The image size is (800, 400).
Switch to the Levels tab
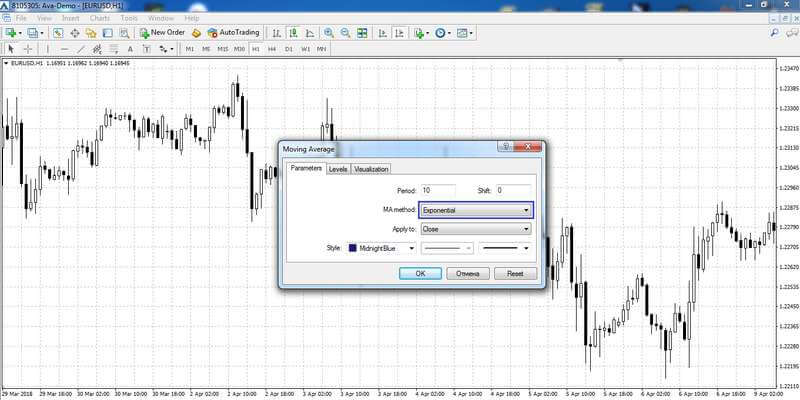point(338,169)
